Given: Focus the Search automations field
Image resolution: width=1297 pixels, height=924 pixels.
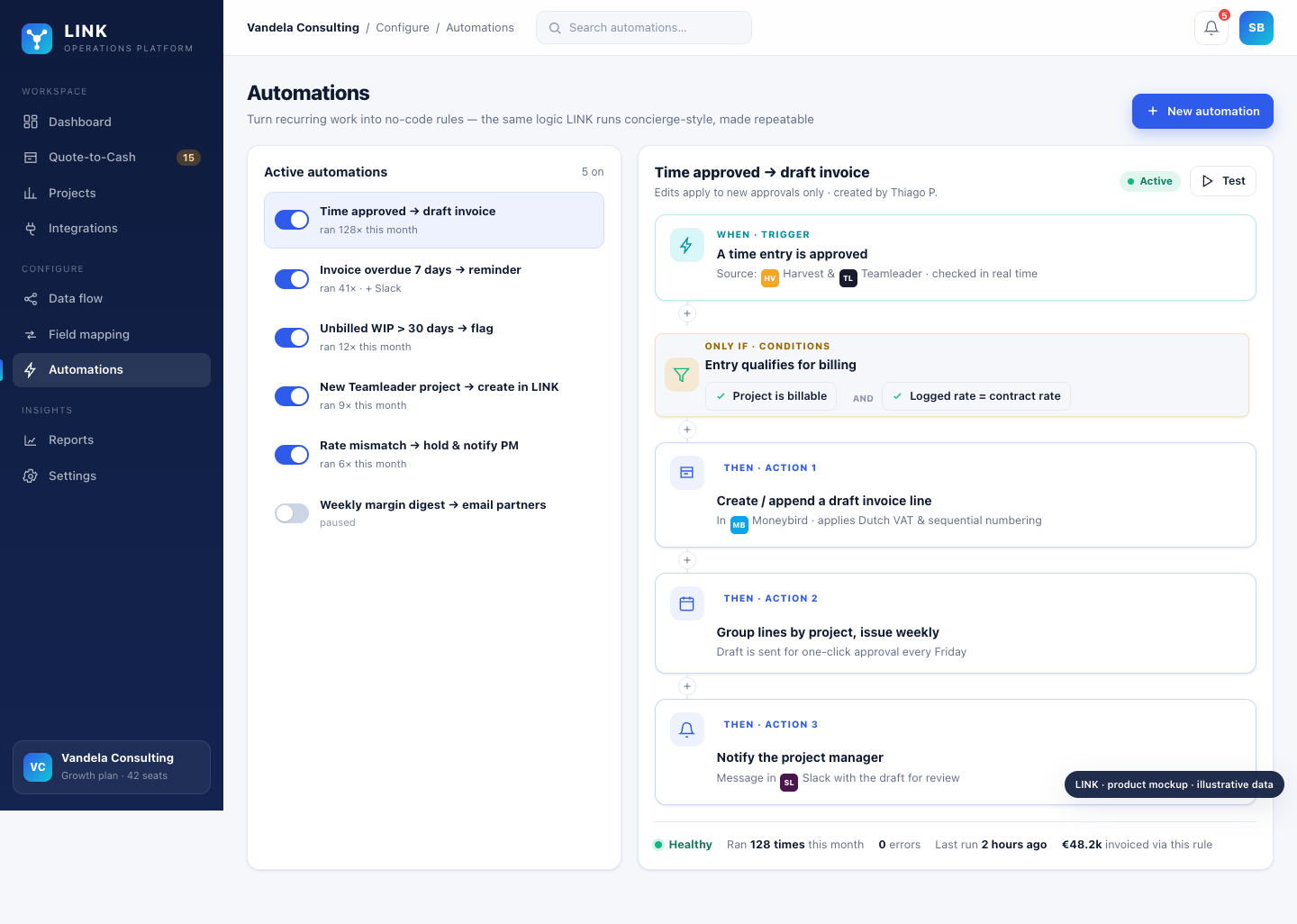Looking at the screenshot, I should [644, 28].
